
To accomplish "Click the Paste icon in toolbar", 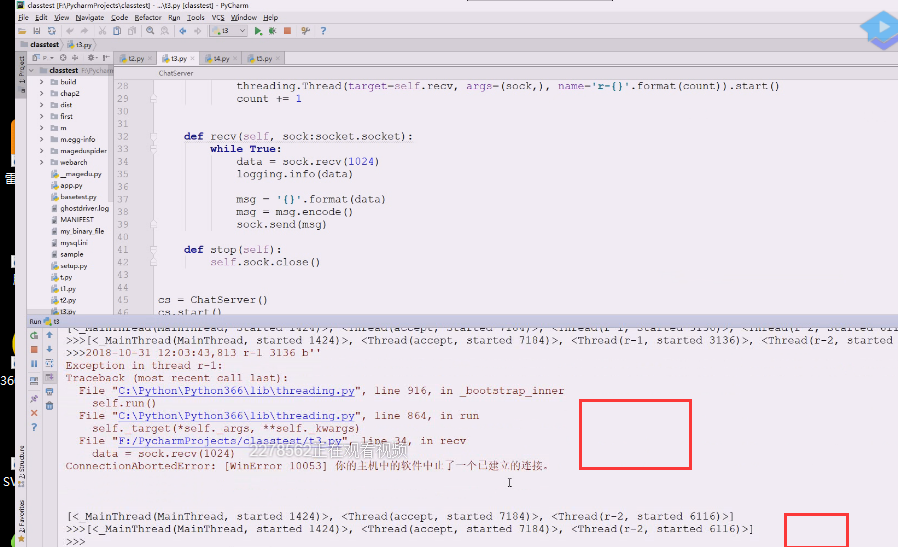I will click(132, 31).
